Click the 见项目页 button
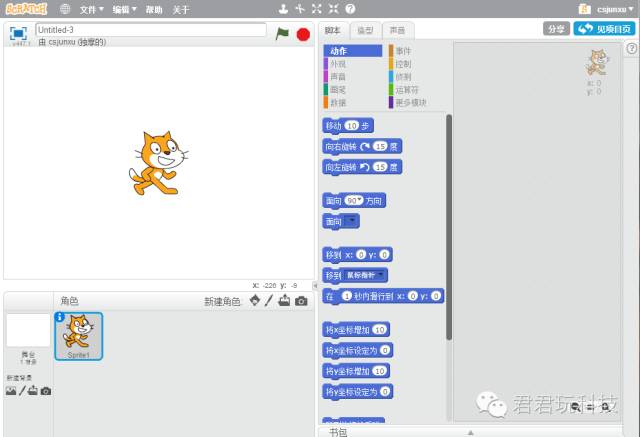Image resolution: width=640 pixels, height=437 pixels. (604, 29)
